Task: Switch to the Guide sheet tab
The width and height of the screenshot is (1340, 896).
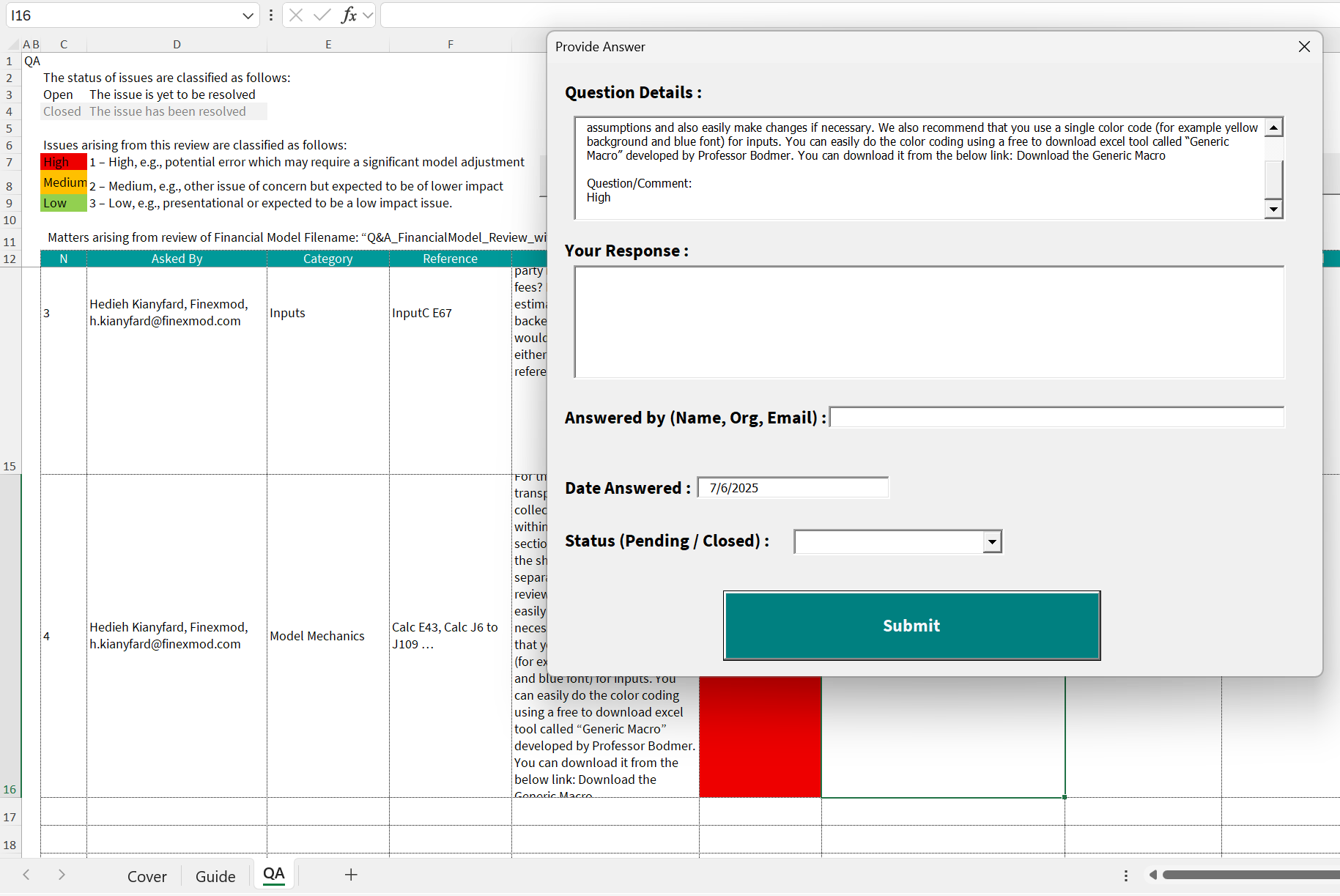Action: 215,876
